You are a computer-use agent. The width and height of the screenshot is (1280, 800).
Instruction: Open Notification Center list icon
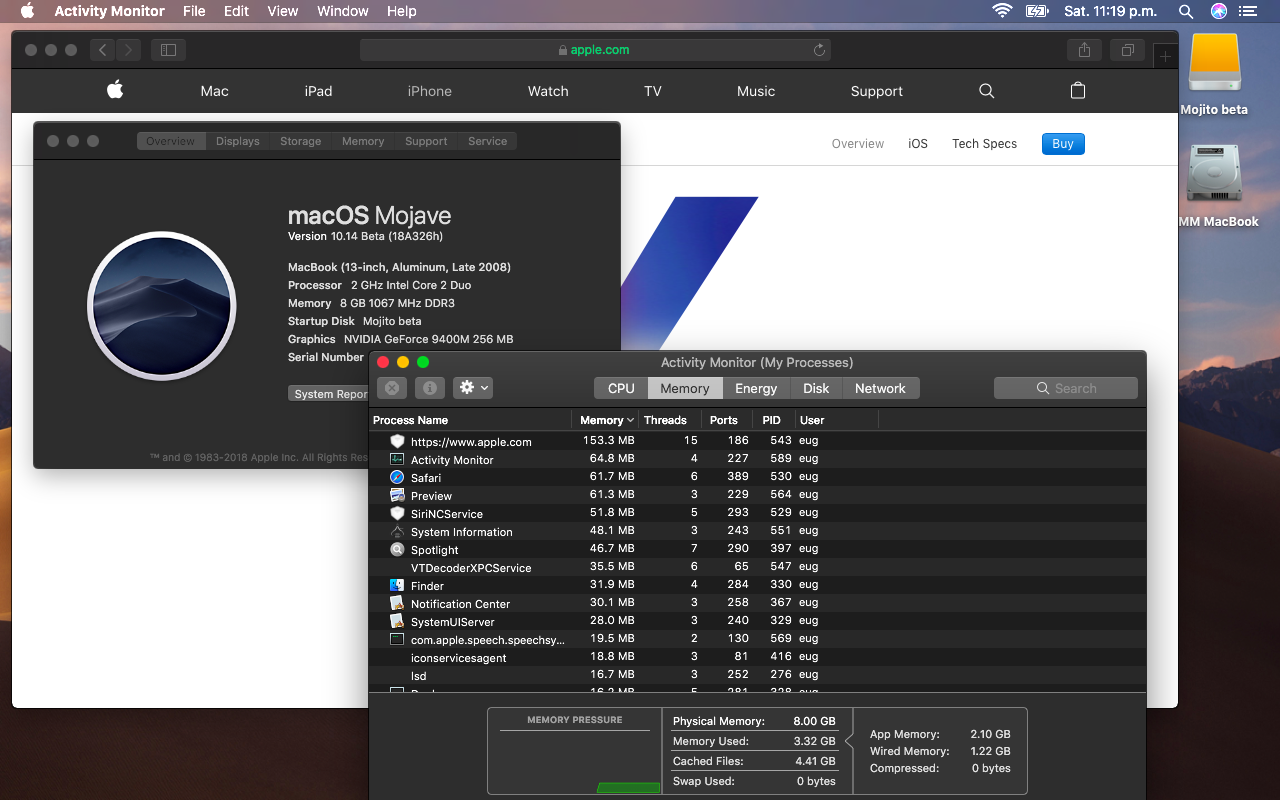(x=1247, y=11)
